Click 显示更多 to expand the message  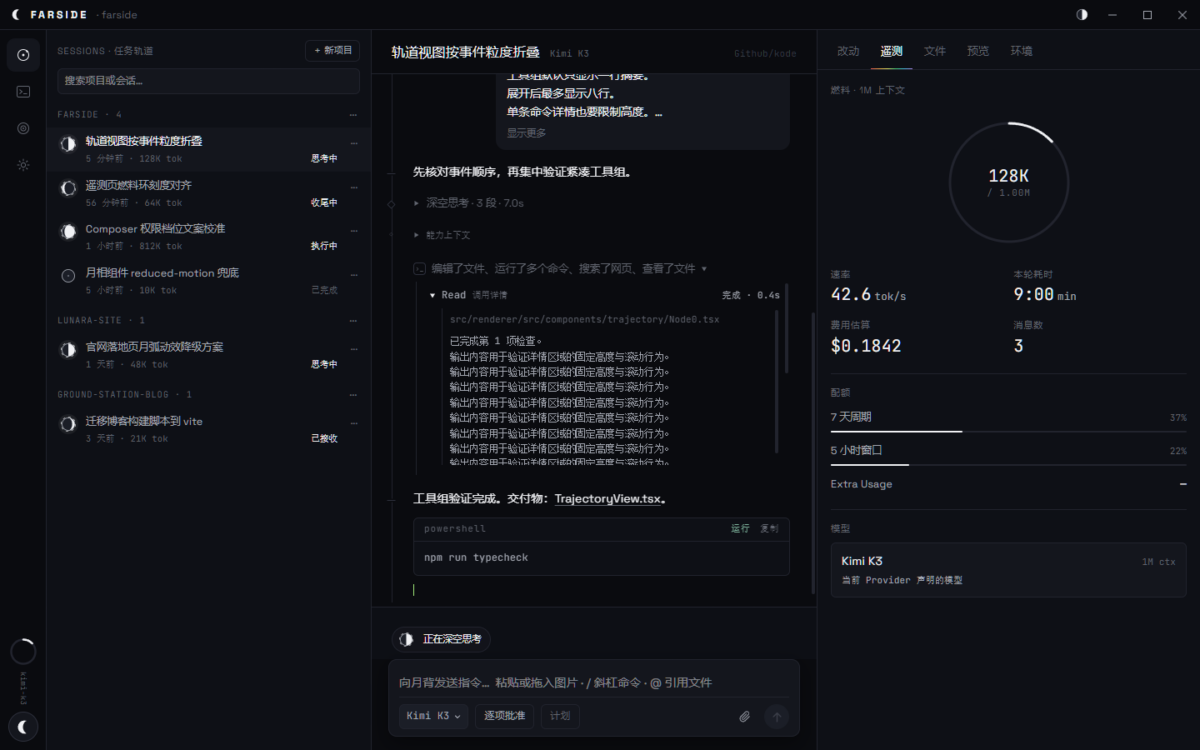coord(527,133)
